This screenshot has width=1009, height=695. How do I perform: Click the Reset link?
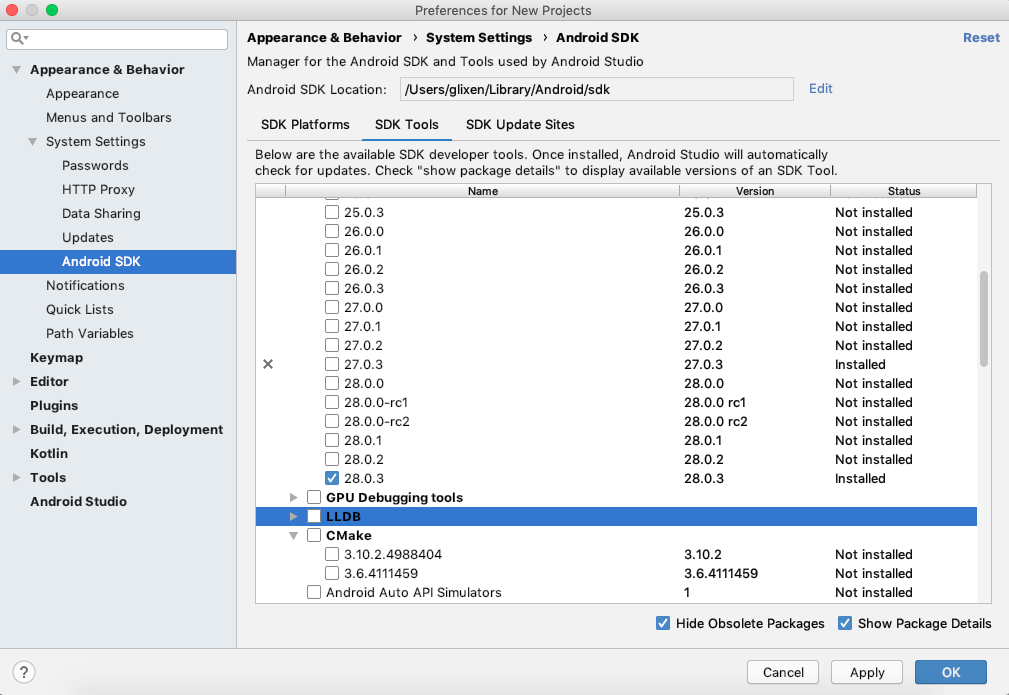pyautogui.click(x=981, y=38)
